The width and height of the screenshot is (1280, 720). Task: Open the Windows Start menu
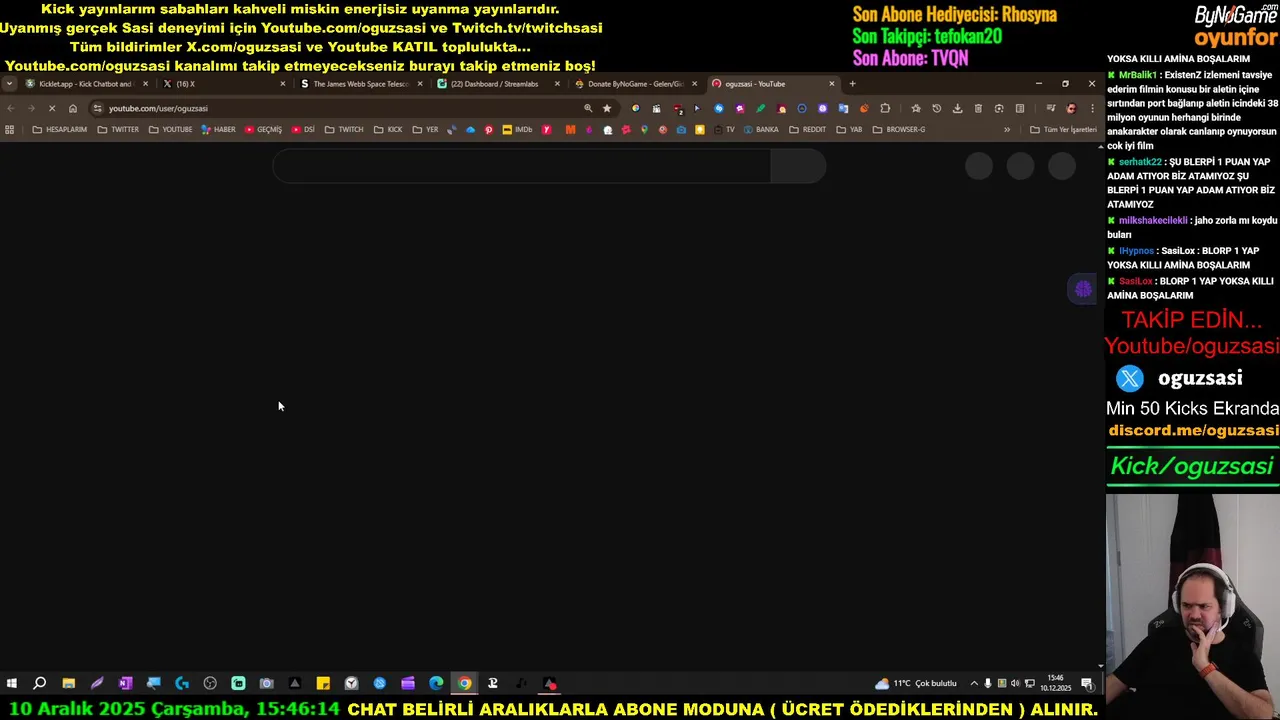coord(11,684)
